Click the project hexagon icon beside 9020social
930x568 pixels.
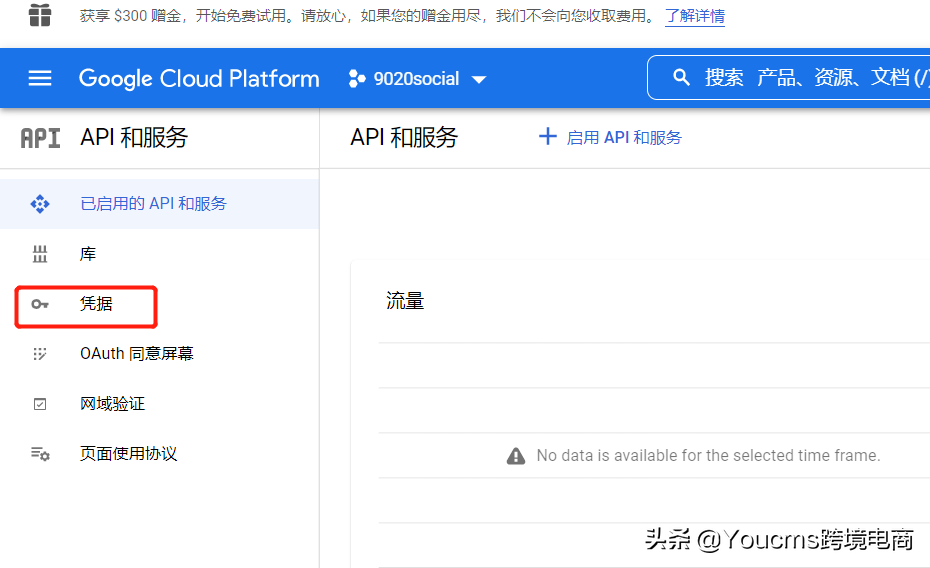pos(356,78)
